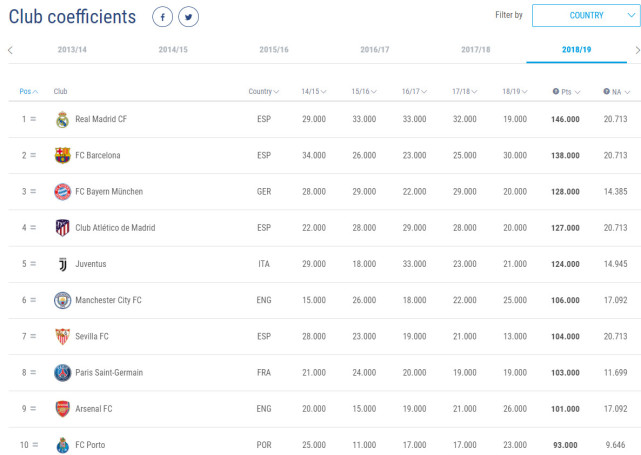Open the FC Barcelona club link
The image size is (641, 455).
(98, 155)
